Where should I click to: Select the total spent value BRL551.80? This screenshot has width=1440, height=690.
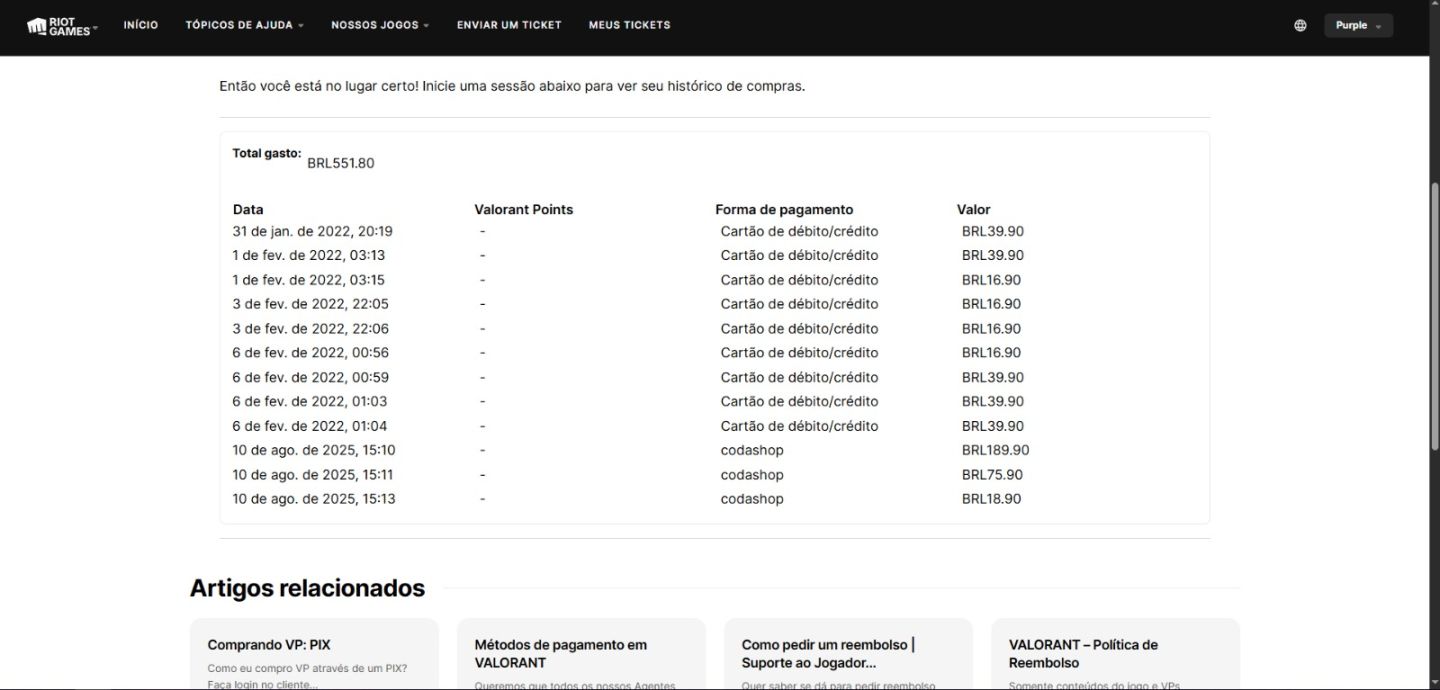341,163
